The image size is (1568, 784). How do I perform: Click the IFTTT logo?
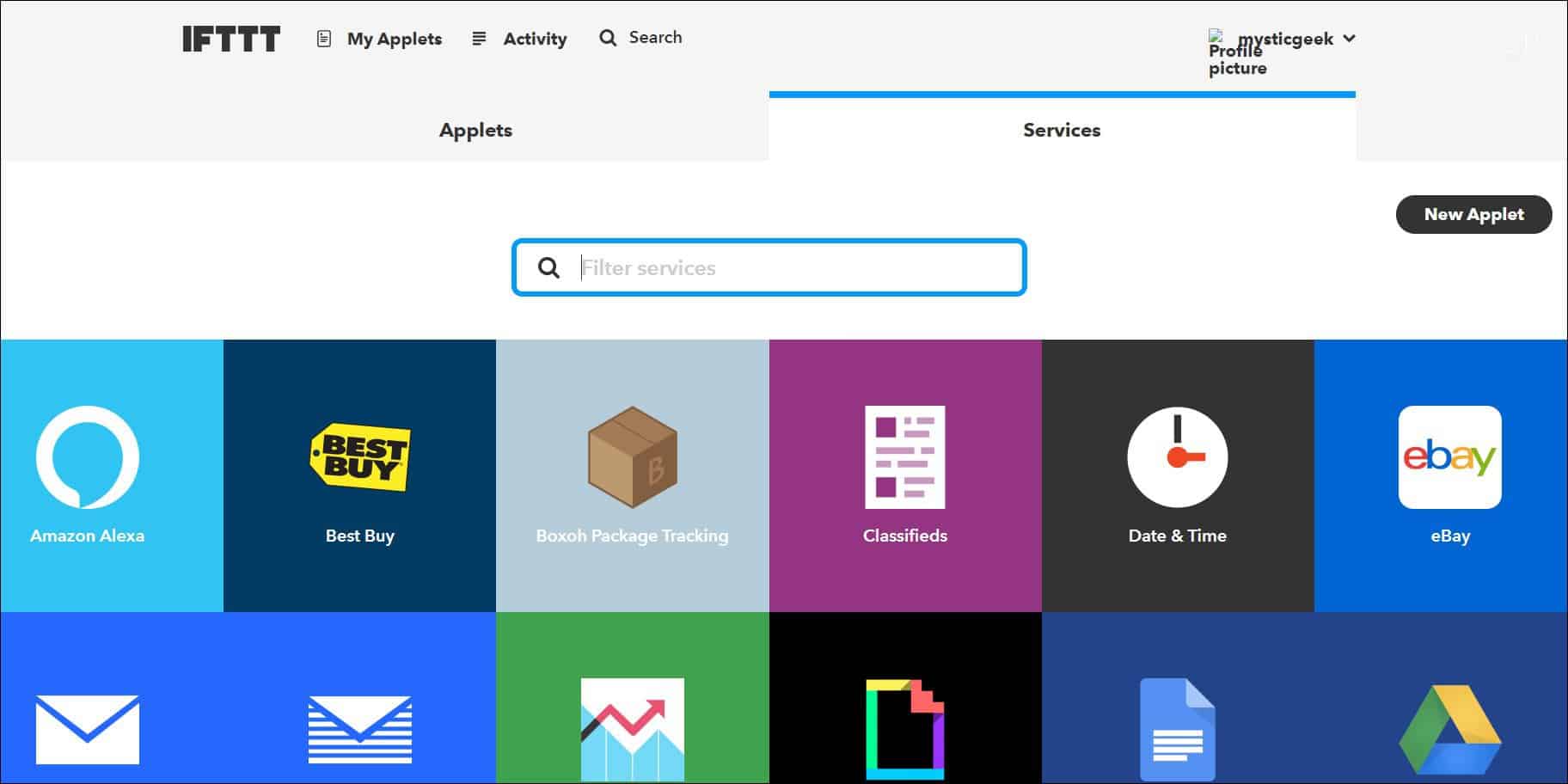[x=231, y=39]
